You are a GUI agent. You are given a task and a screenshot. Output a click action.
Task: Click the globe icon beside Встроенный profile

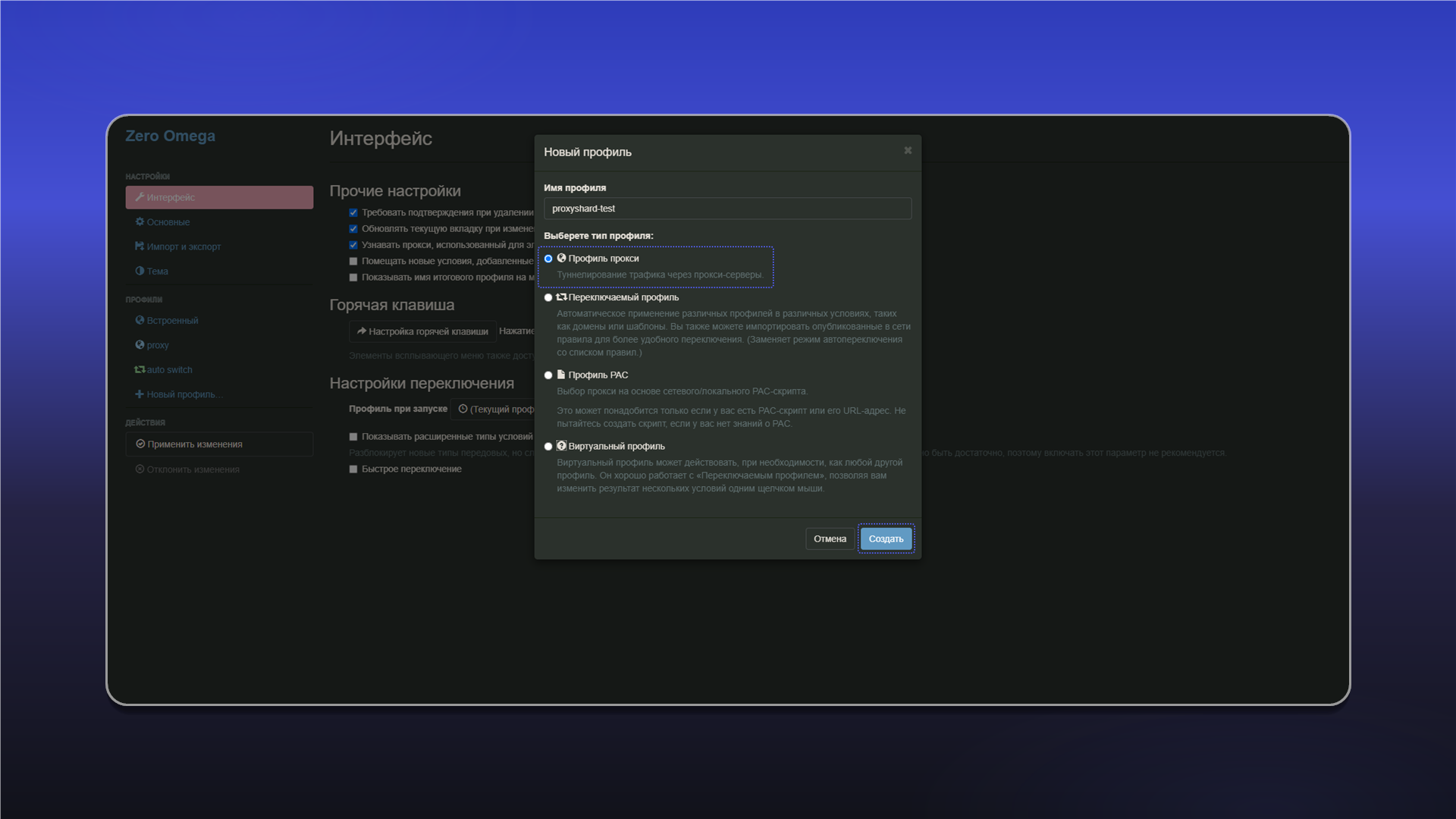[x=140, y=320]
